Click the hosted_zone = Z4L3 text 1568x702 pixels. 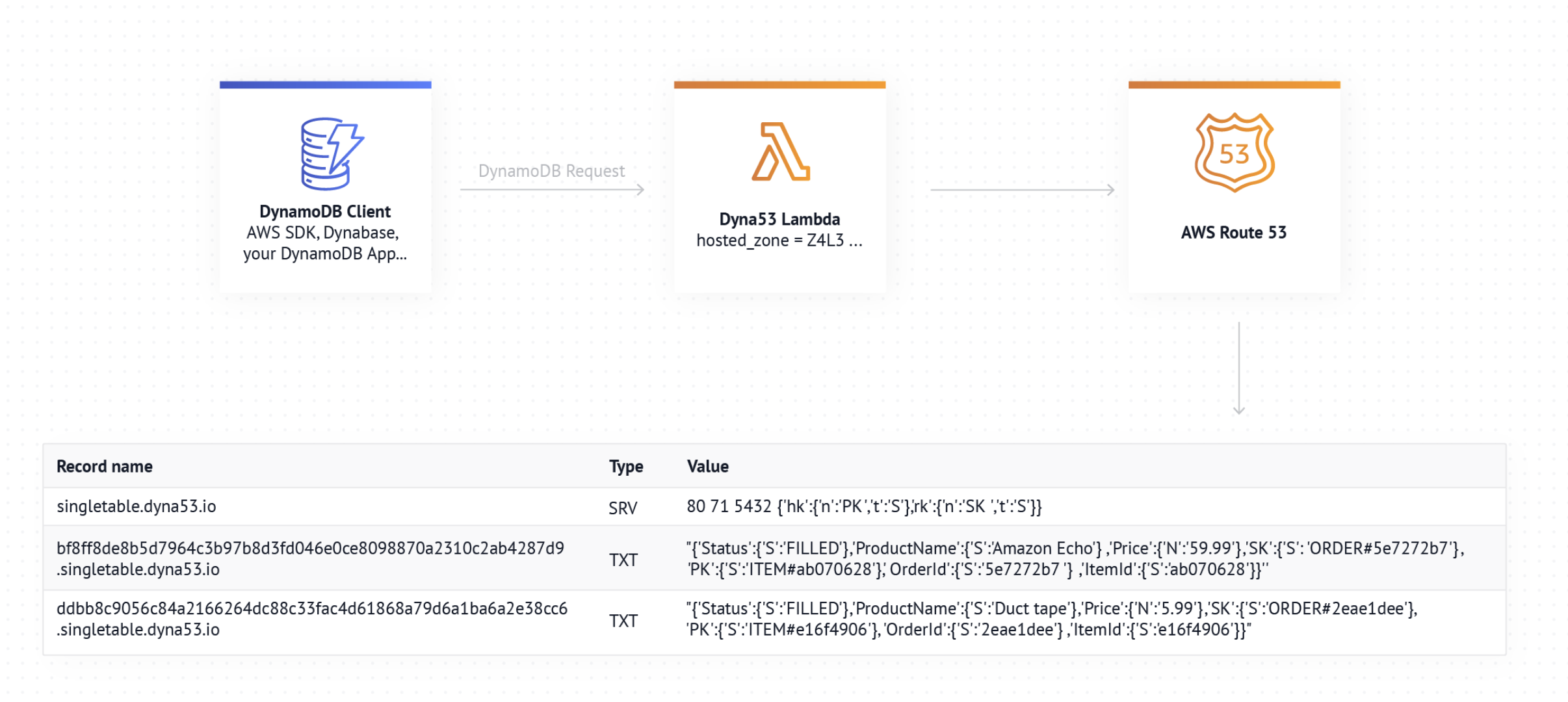click(x=779, y=240)
